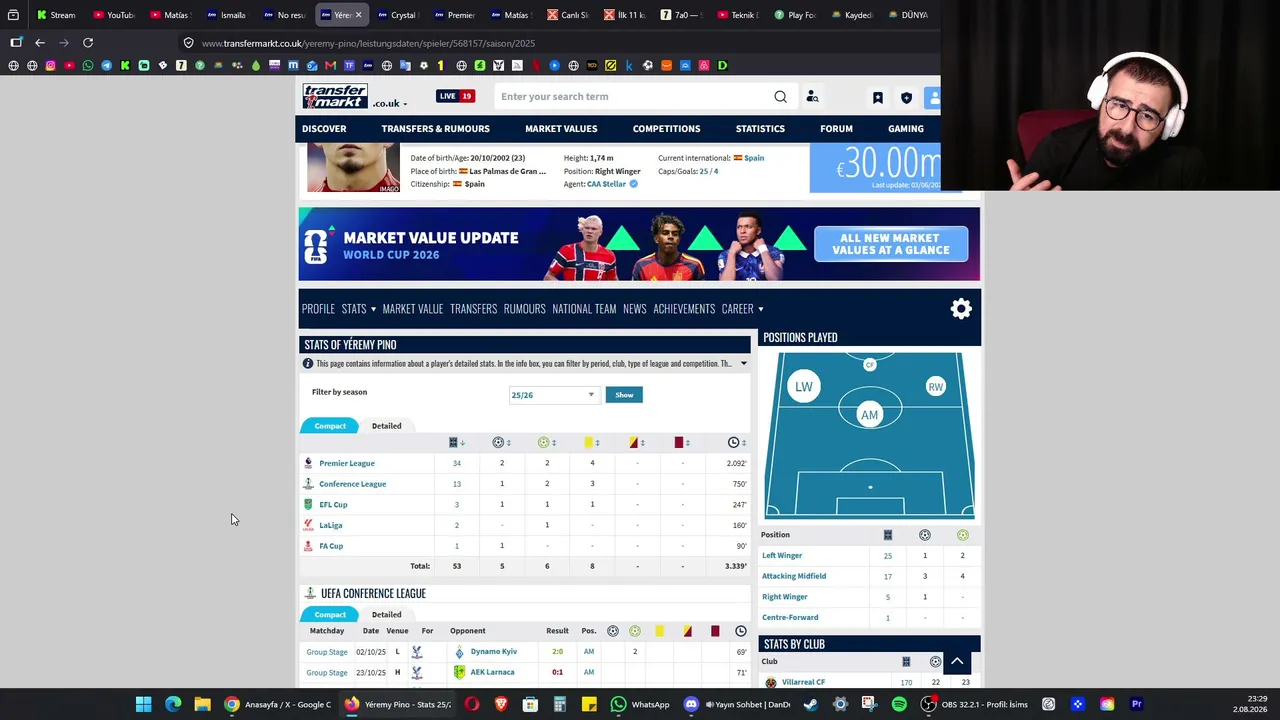
Task: Switch to Detailed view in stats table
Action: pyautogui.click(x=386, y=426)
